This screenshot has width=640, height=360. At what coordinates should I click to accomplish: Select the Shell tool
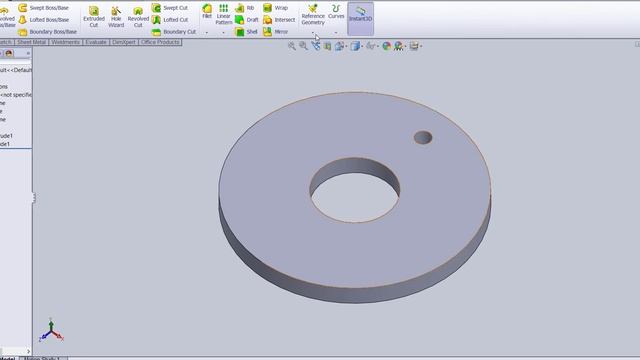click(246, 31)
